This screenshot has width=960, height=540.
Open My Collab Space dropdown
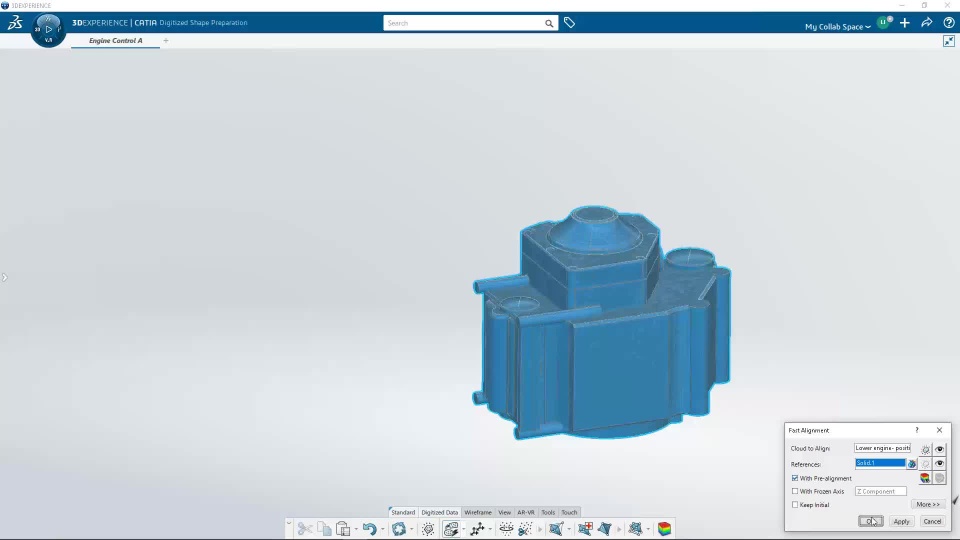pyautogui.click(x=838, y=26)
